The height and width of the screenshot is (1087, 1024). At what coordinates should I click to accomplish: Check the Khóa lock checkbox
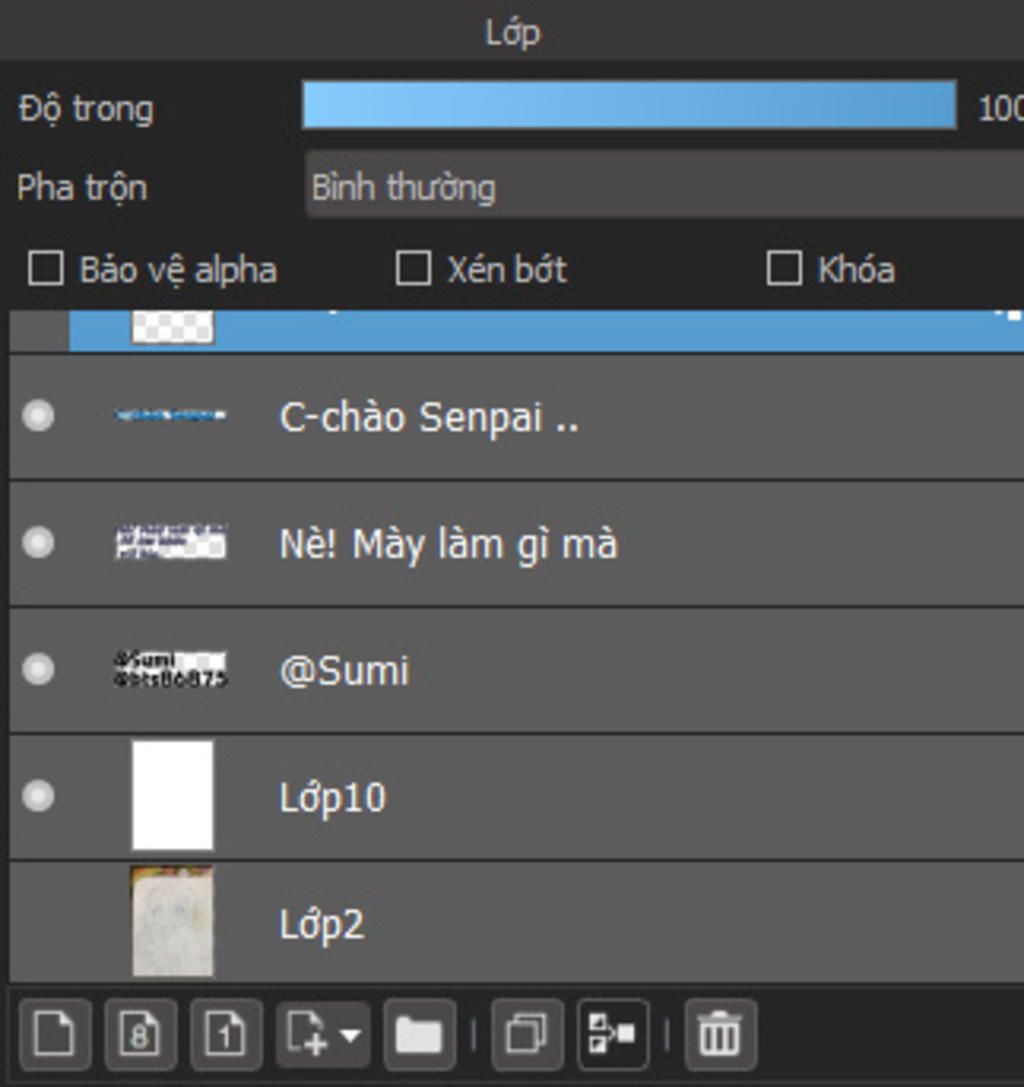[x=783, y=269]
